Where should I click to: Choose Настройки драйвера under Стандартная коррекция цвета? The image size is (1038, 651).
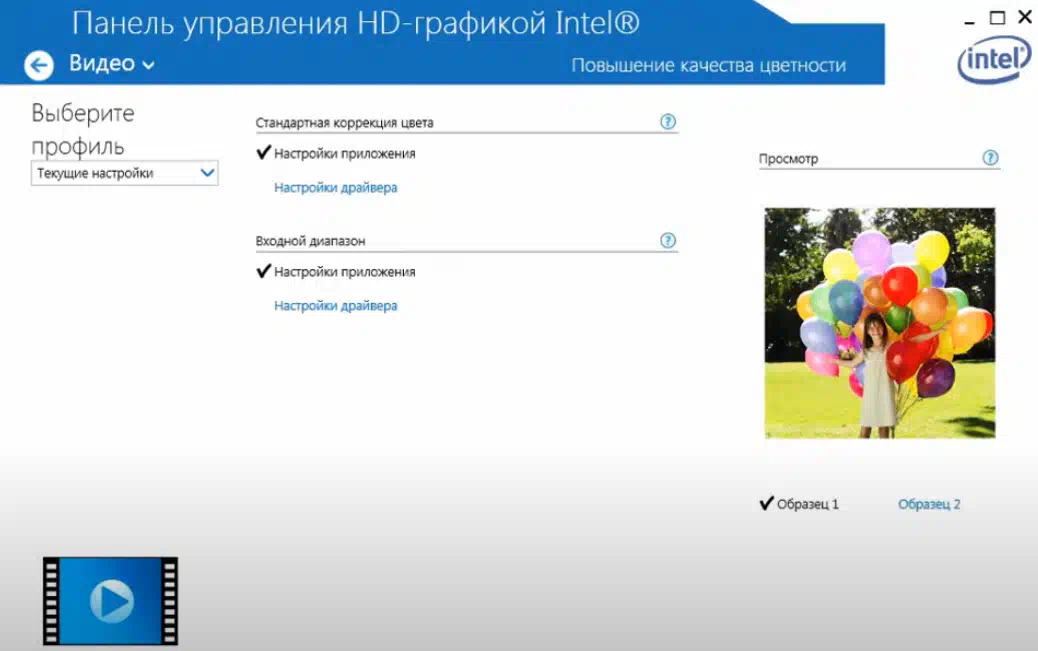(335, 188)
